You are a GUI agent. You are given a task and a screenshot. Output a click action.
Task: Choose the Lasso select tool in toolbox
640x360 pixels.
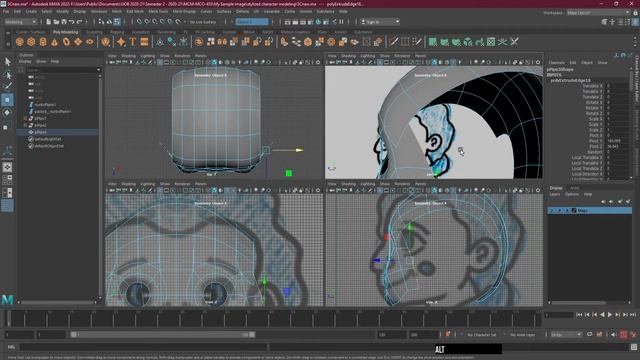[x=7, y=75]
